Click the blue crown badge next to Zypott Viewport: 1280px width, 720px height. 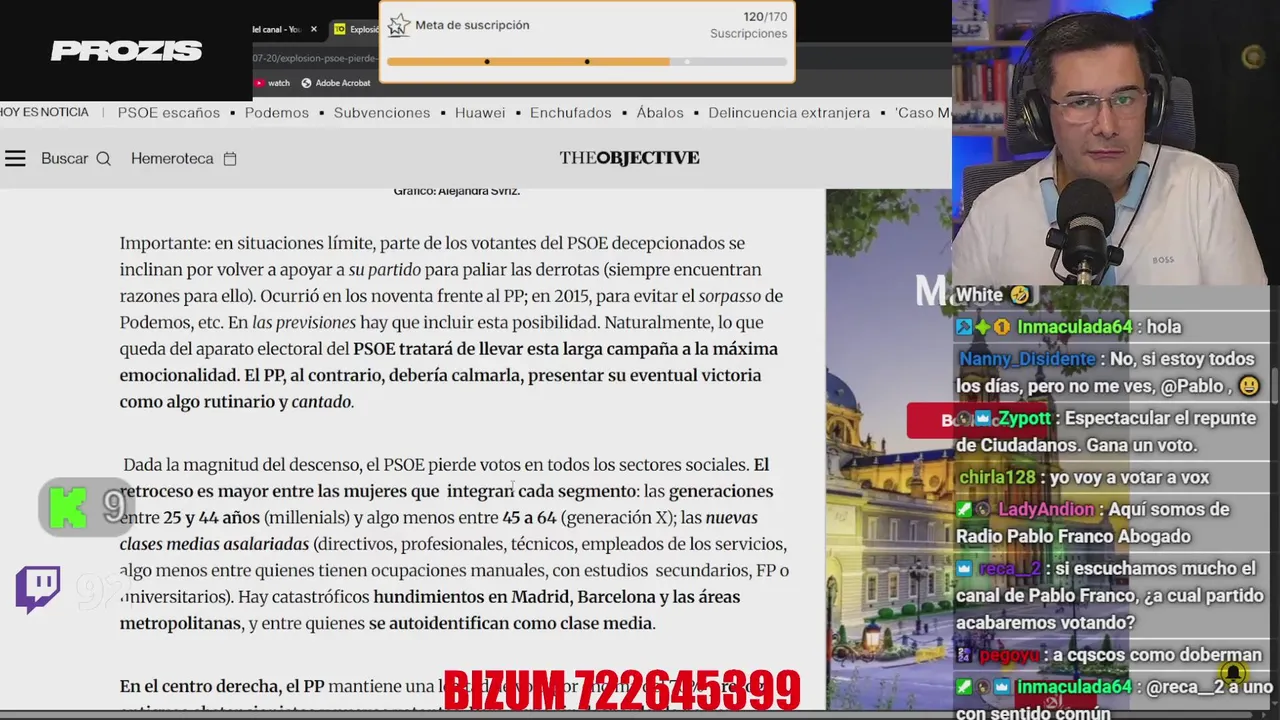tap(982, 418)
